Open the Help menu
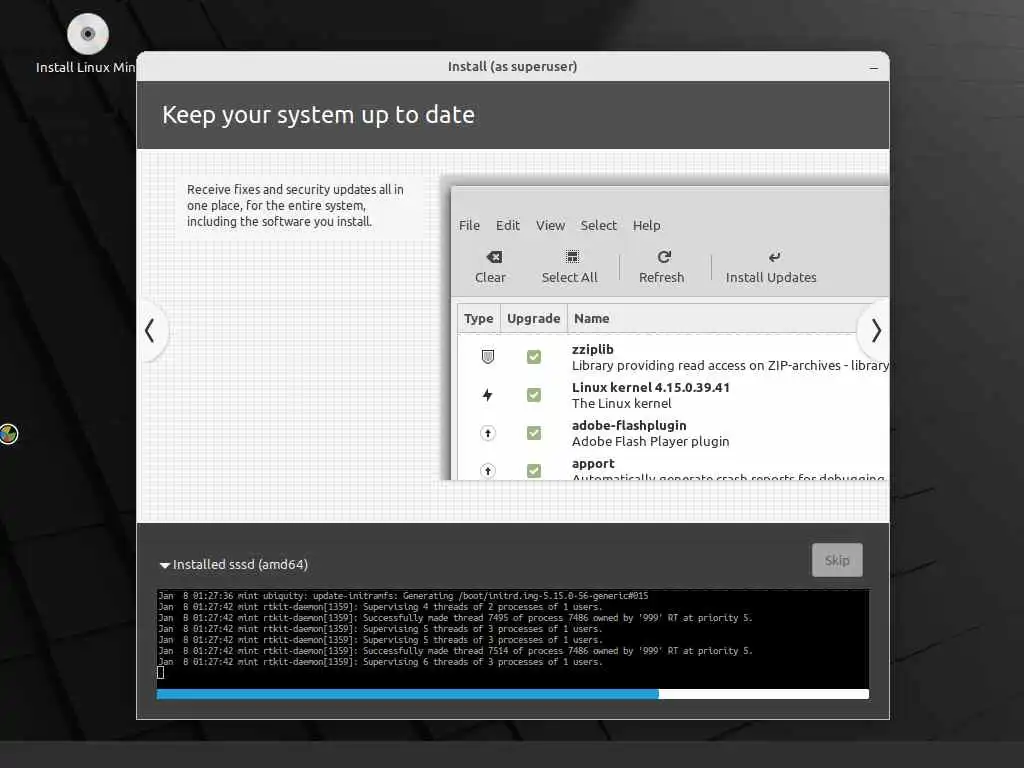The width and height of the screenshot is (1024, 768). tap(647, 225)
